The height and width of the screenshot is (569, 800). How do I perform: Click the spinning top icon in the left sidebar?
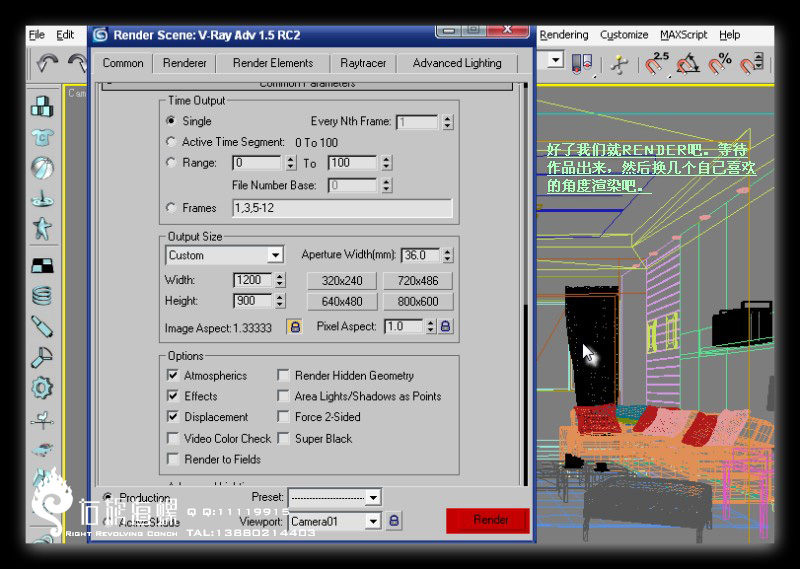click(x=42, y=198)
